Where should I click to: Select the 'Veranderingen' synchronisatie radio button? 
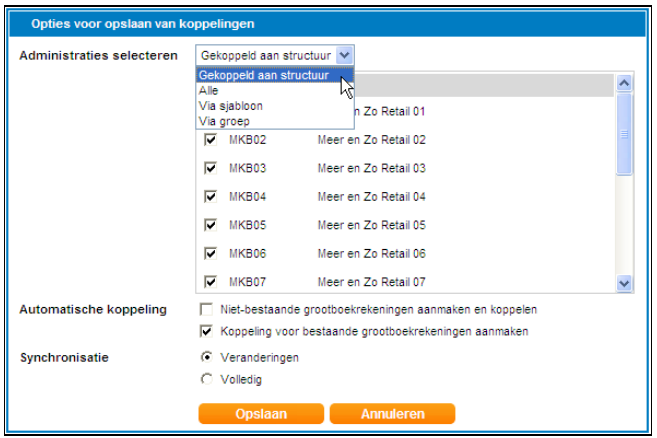(207, 357)
